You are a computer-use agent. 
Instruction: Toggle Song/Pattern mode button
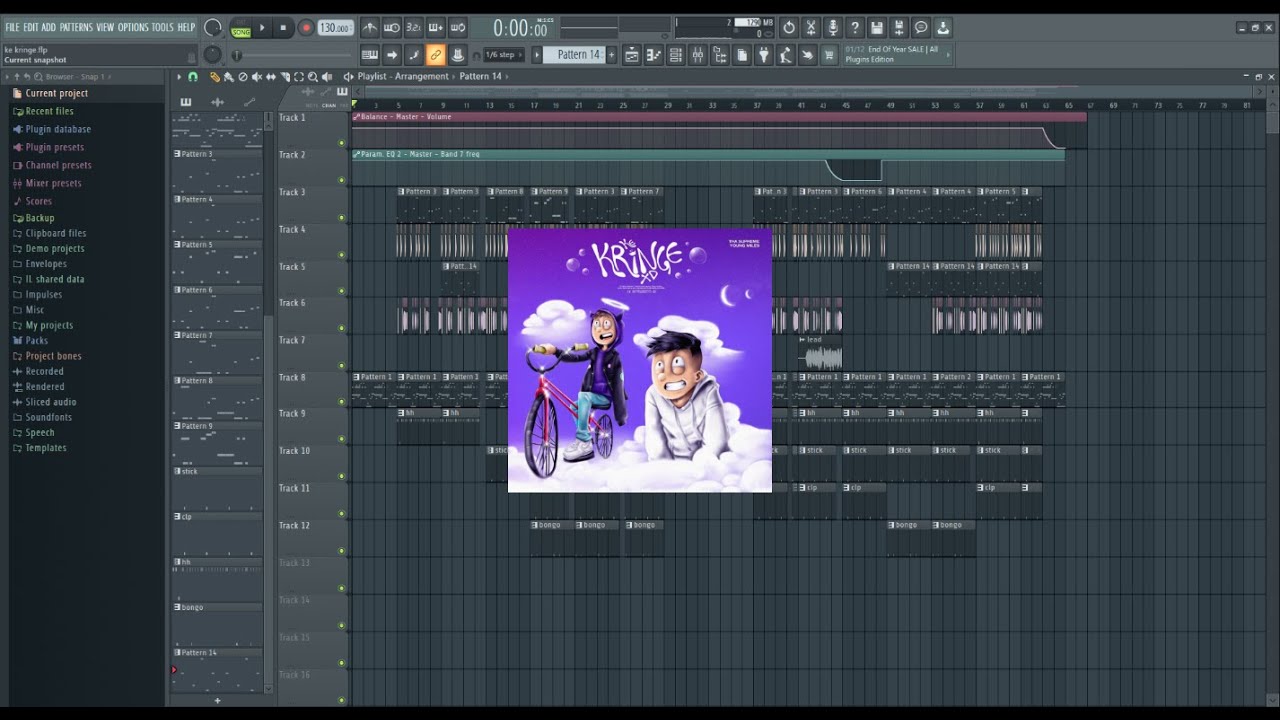click(241, 28)
